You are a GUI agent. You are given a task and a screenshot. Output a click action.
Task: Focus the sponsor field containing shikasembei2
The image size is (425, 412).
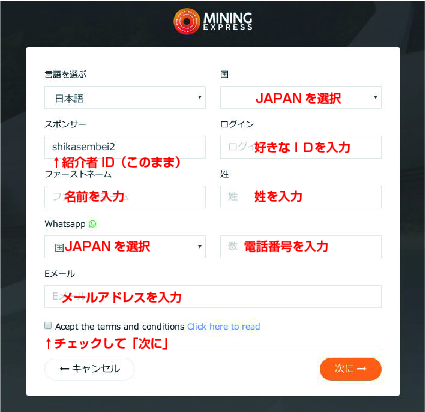[x=125, y=147]
